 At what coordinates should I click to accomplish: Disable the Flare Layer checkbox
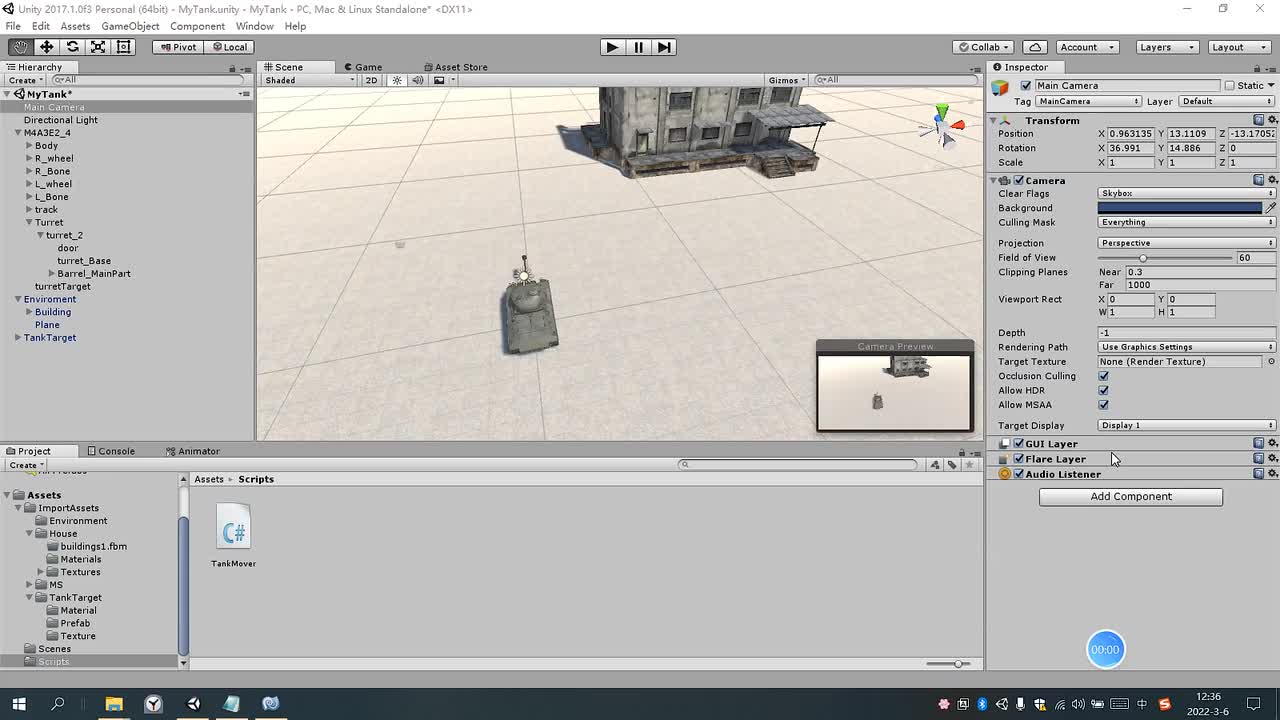coord(1018,459)
